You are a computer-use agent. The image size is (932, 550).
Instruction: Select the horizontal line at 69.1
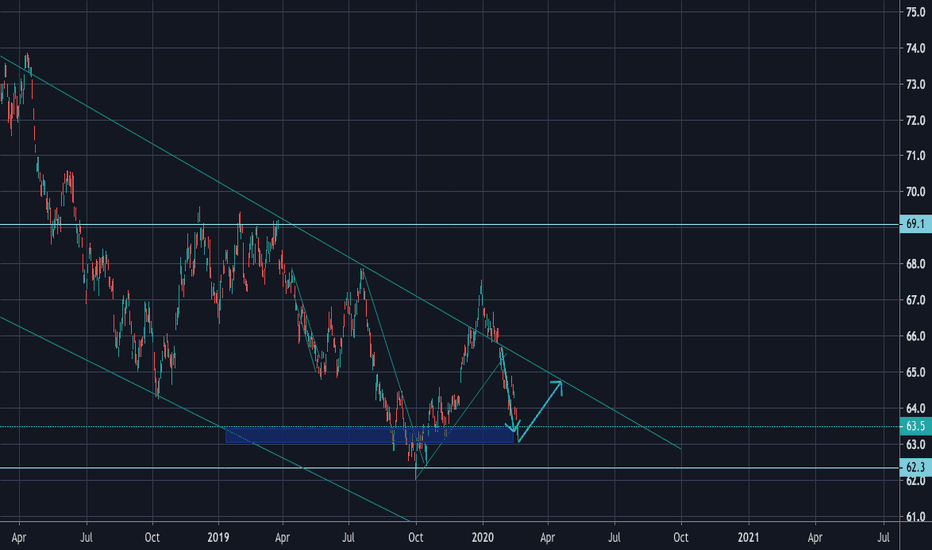click(x=450, y=225)
